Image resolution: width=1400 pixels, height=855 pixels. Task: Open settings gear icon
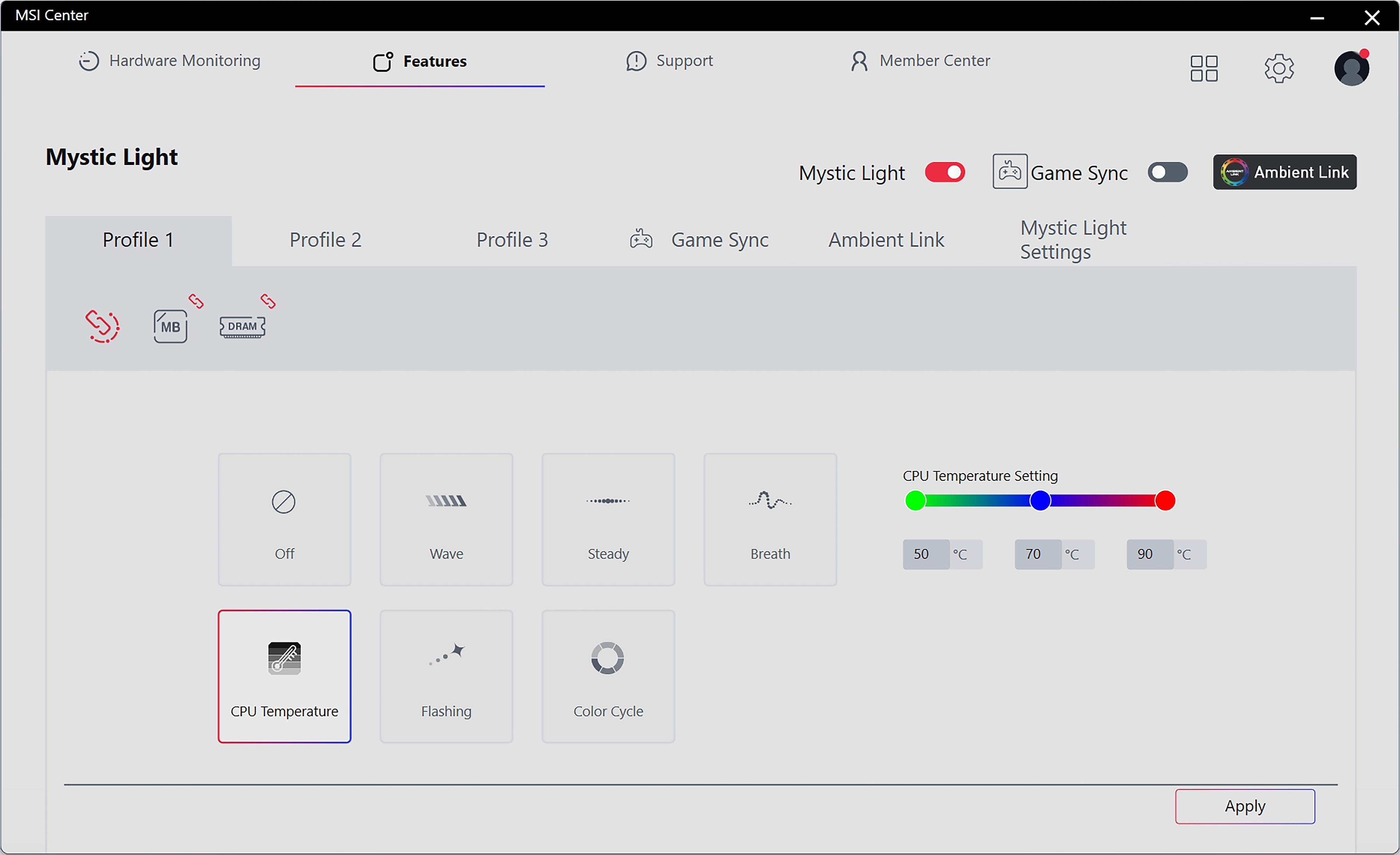(x=1279, y=68)
